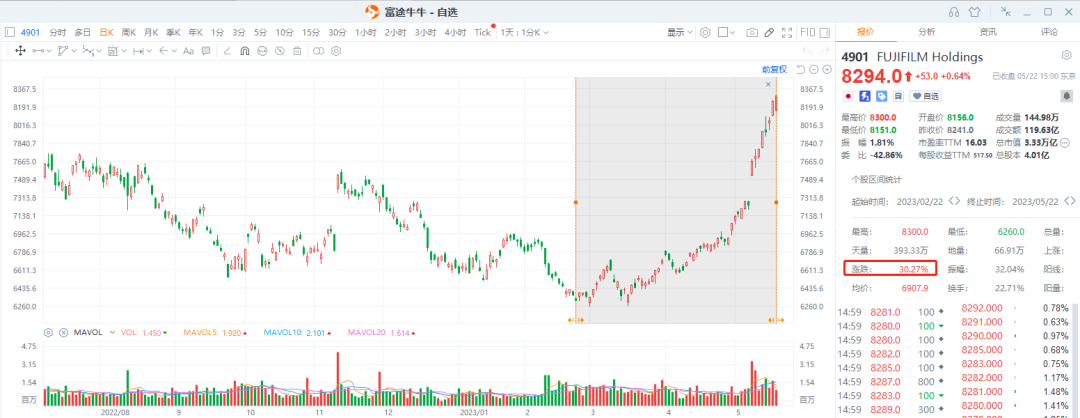
Task: Open drawing toolbar settings gear
Action: click(336, 50)
